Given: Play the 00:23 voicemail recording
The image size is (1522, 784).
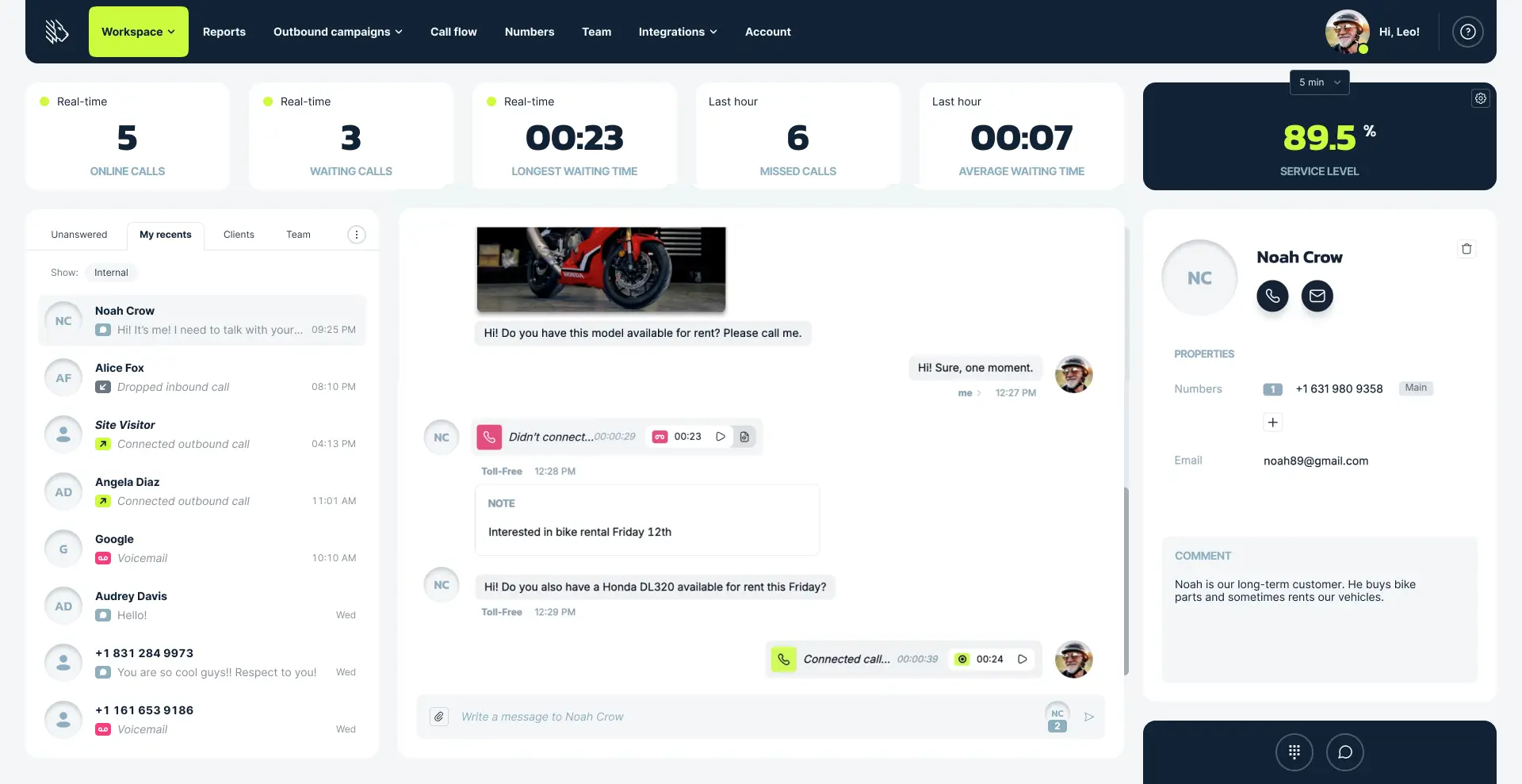Looking at the screenshot, I should (x=721, y=437).
